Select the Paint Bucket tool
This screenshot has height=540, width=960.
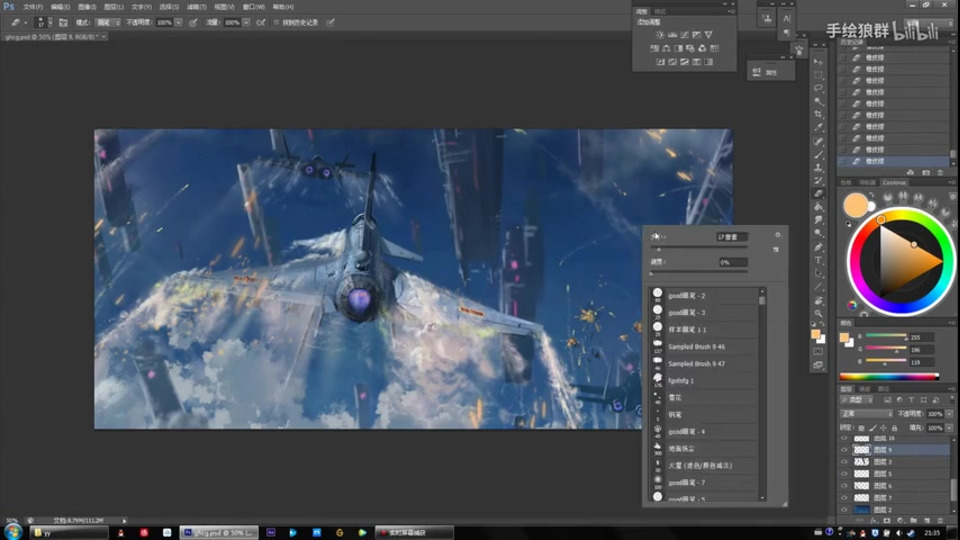(819, 207)
